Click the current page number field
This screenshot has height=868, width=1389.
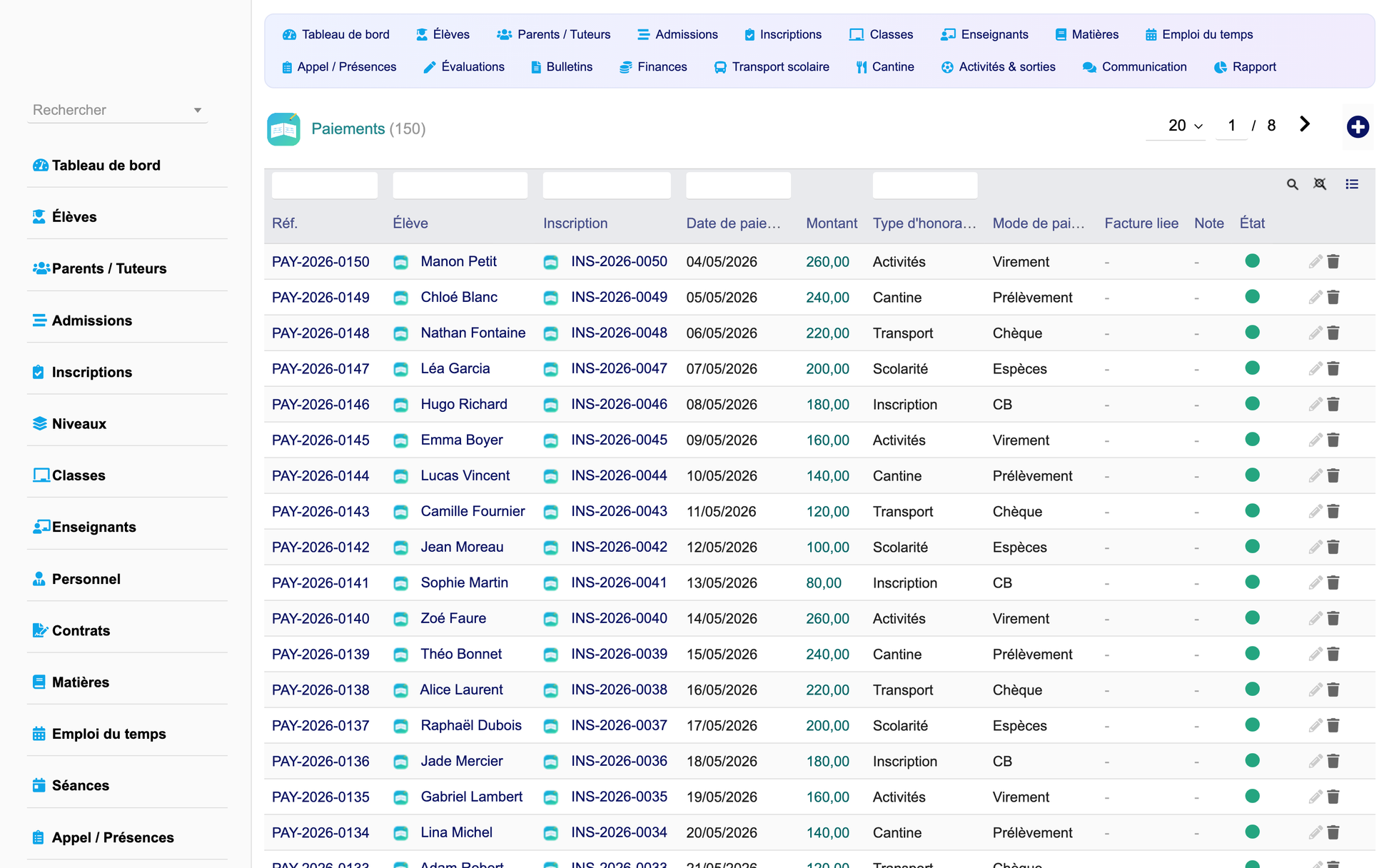point(1231,126)
